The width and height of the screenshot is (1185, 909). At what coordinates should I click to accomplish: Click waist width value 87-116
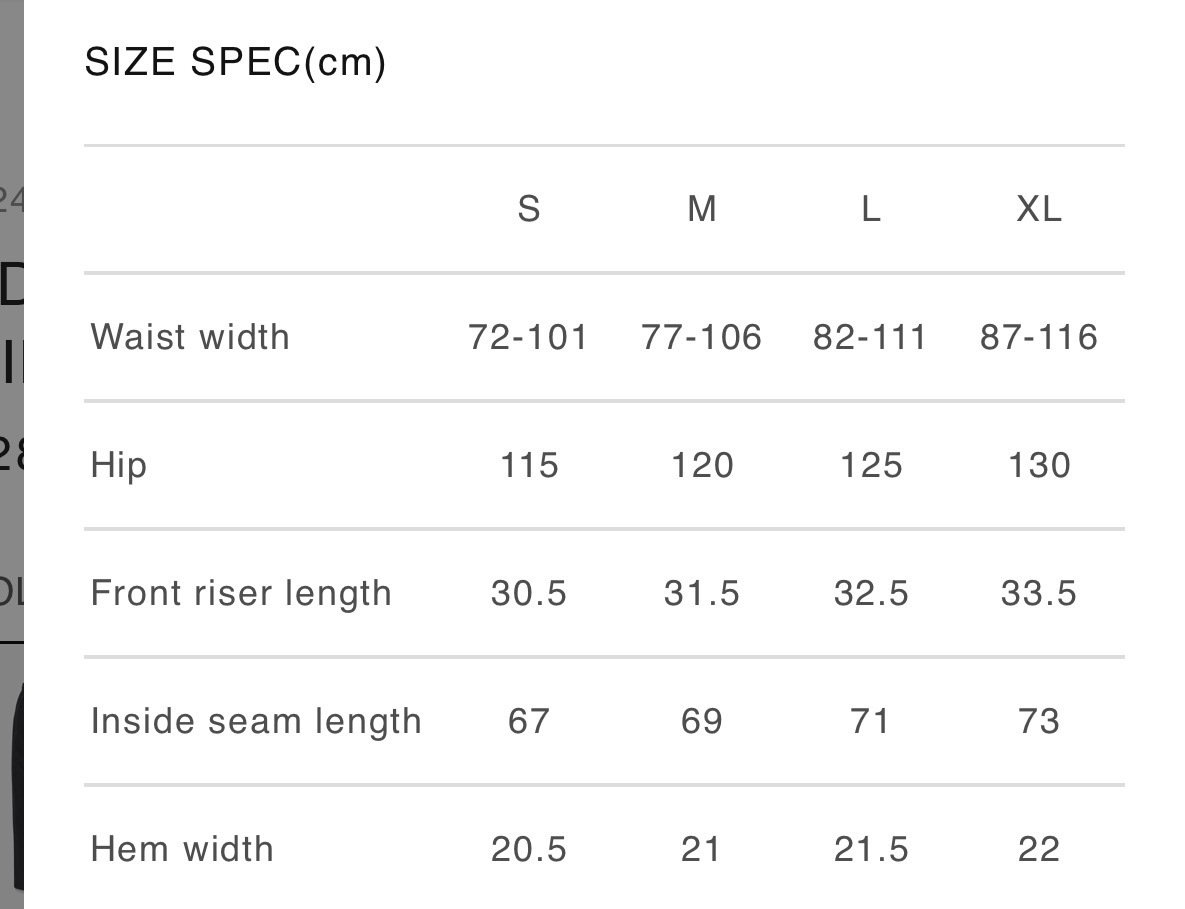(x=1038, y=337)
